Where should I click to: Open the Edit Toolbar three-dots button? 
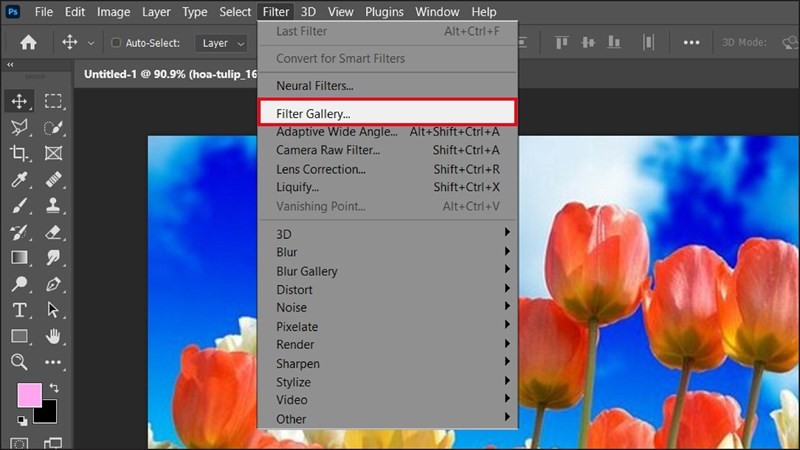click(x=53, y=362)
